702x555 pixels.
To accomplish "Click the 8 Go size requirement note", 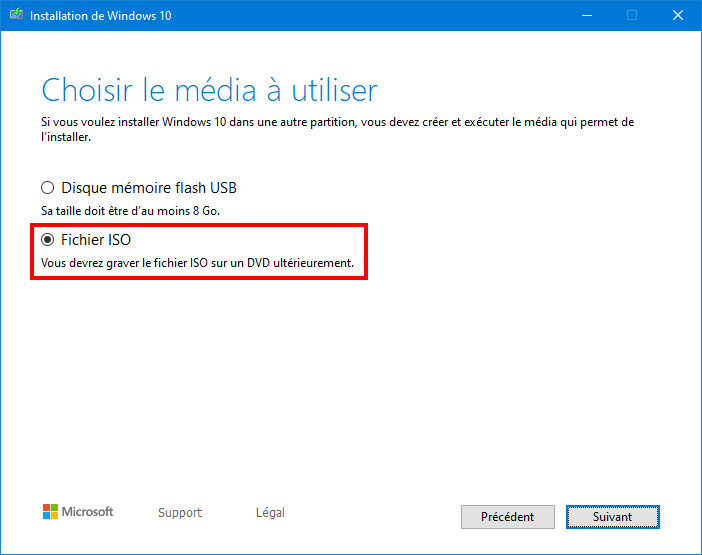I will pos(130,211).
